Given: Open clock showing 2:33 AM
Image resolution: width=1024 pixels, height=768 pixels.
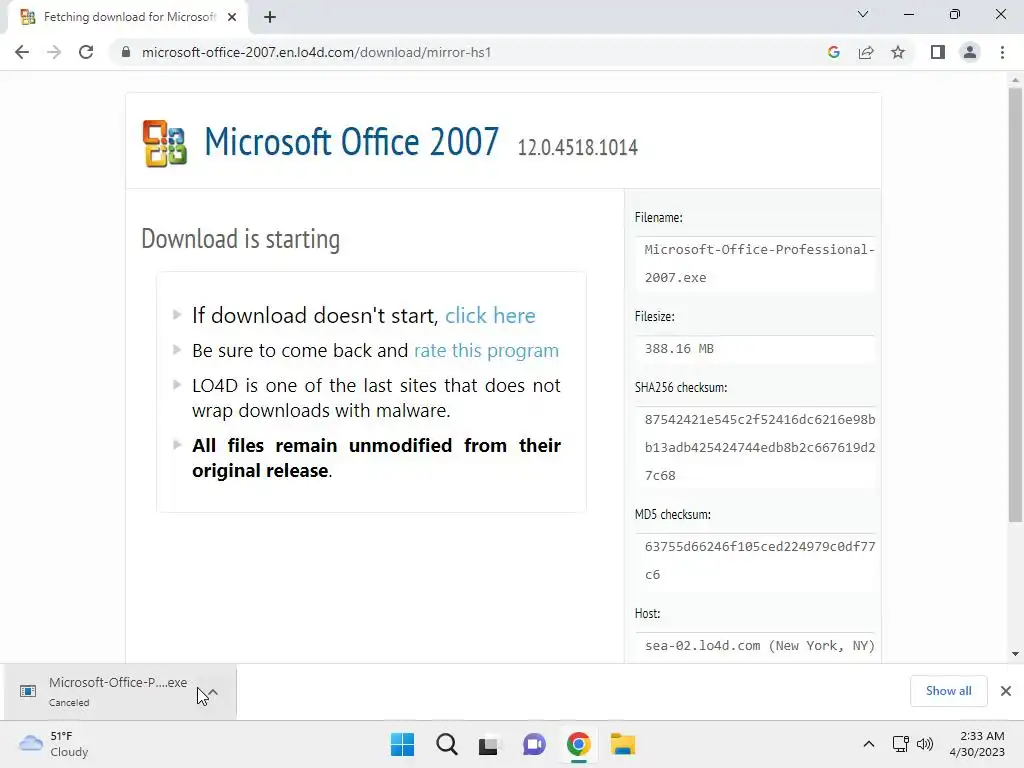Looking at the screenshot, I should coord(977,744).
